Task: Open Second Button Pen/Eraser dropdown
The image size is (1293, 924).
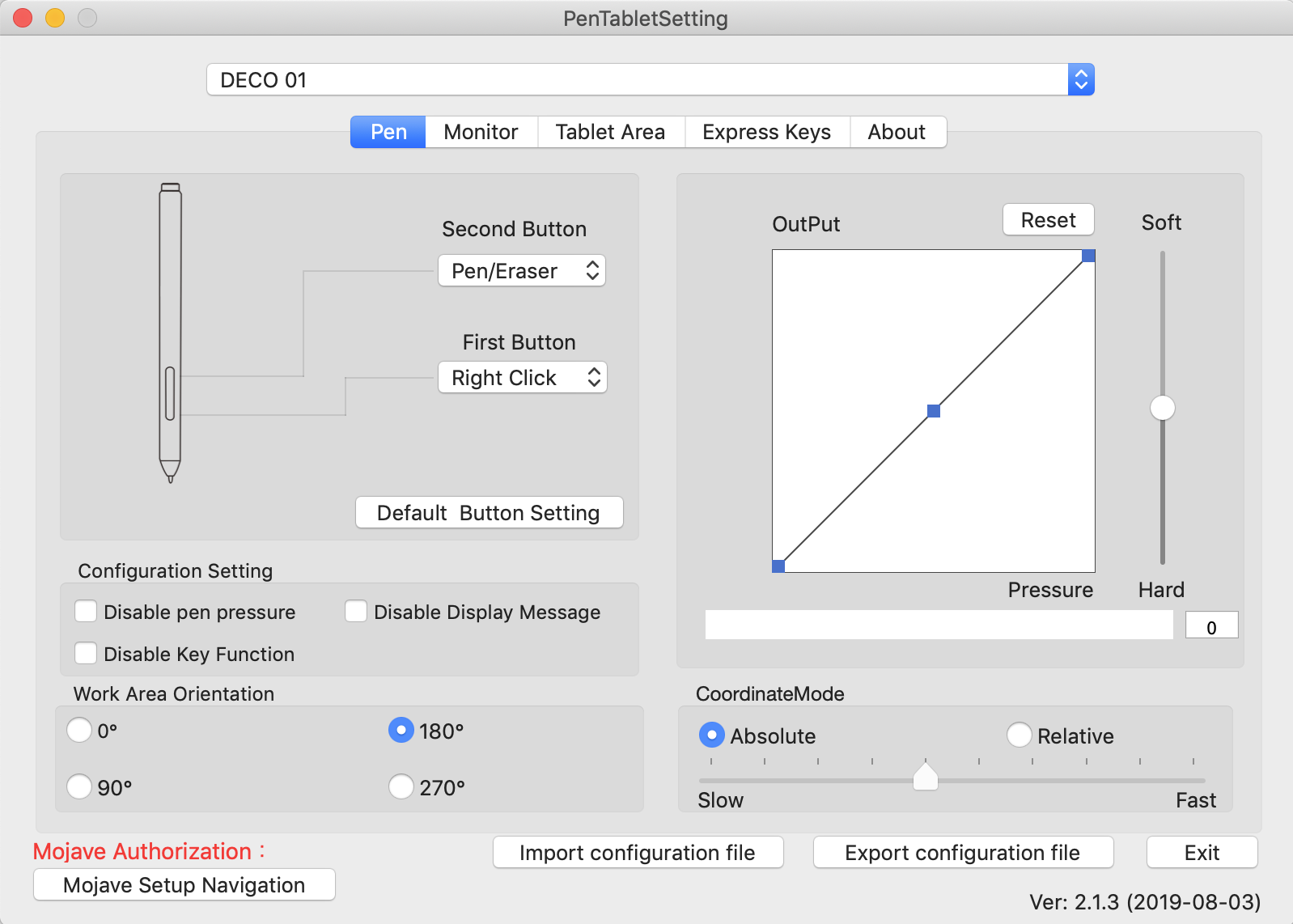Action: pos(522,271)
